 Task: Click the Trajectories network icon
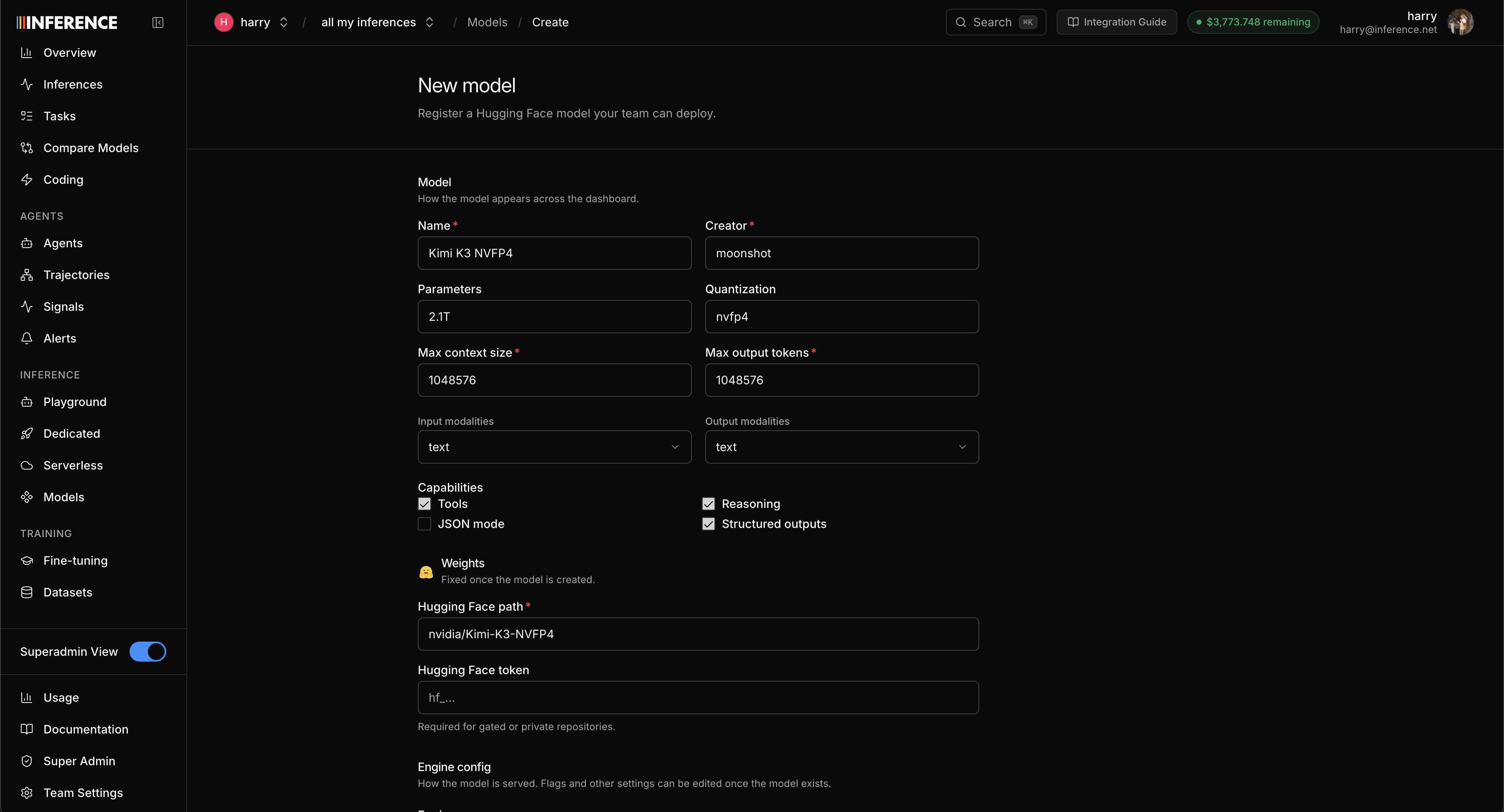[26, 274]
